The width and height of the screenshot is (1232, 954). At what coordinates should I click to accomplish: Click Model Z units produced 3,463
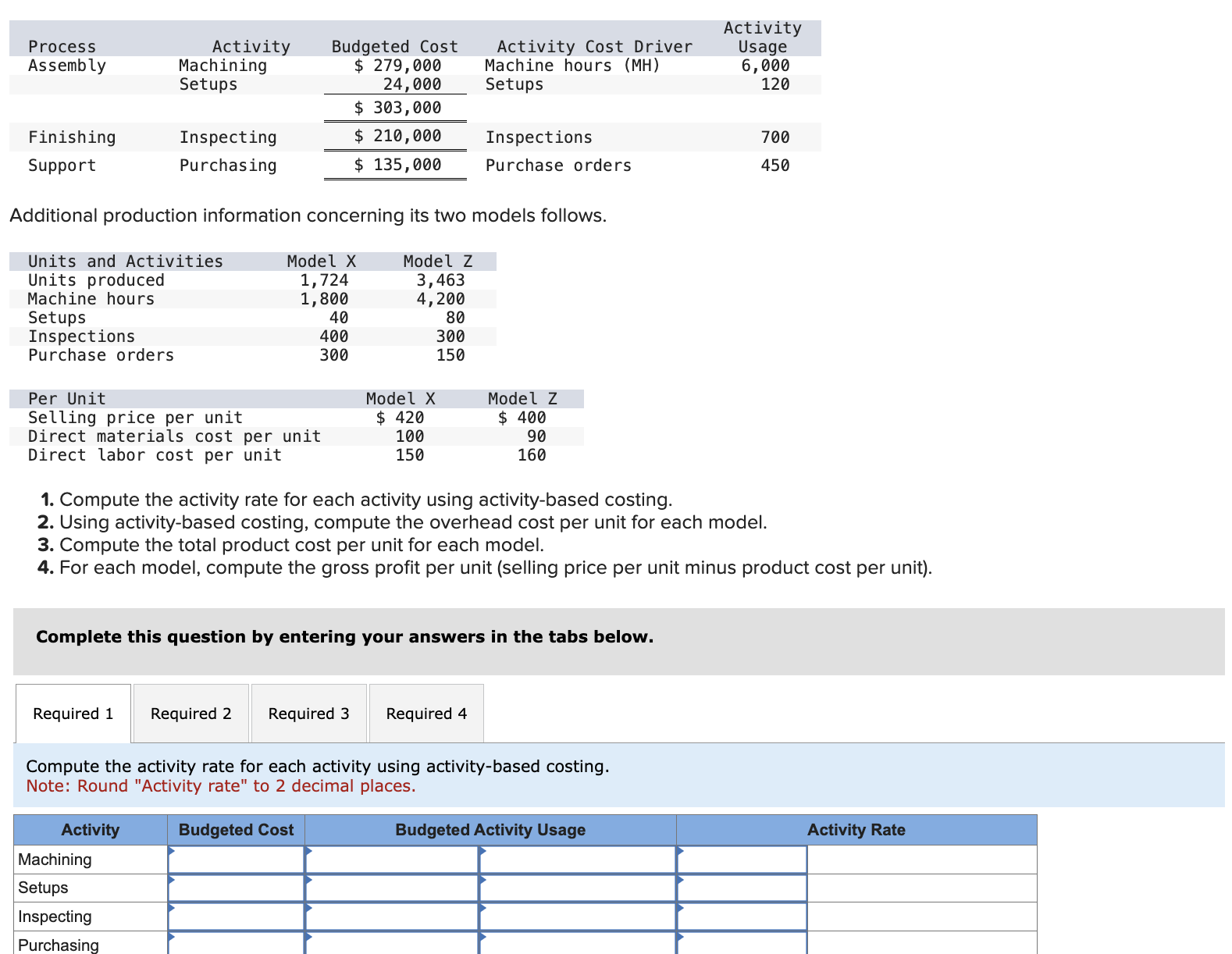click(440, 280)
